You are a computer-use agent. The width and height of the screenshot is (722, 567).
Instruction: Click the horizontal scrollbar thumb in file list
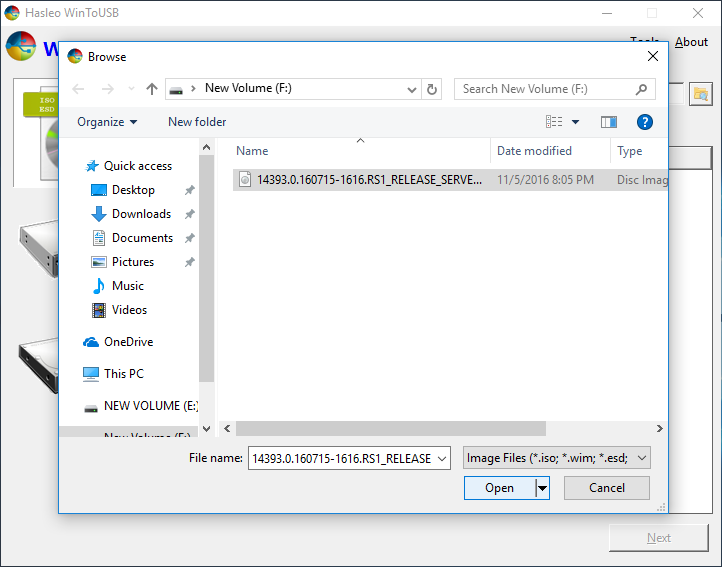pos(391,428)
